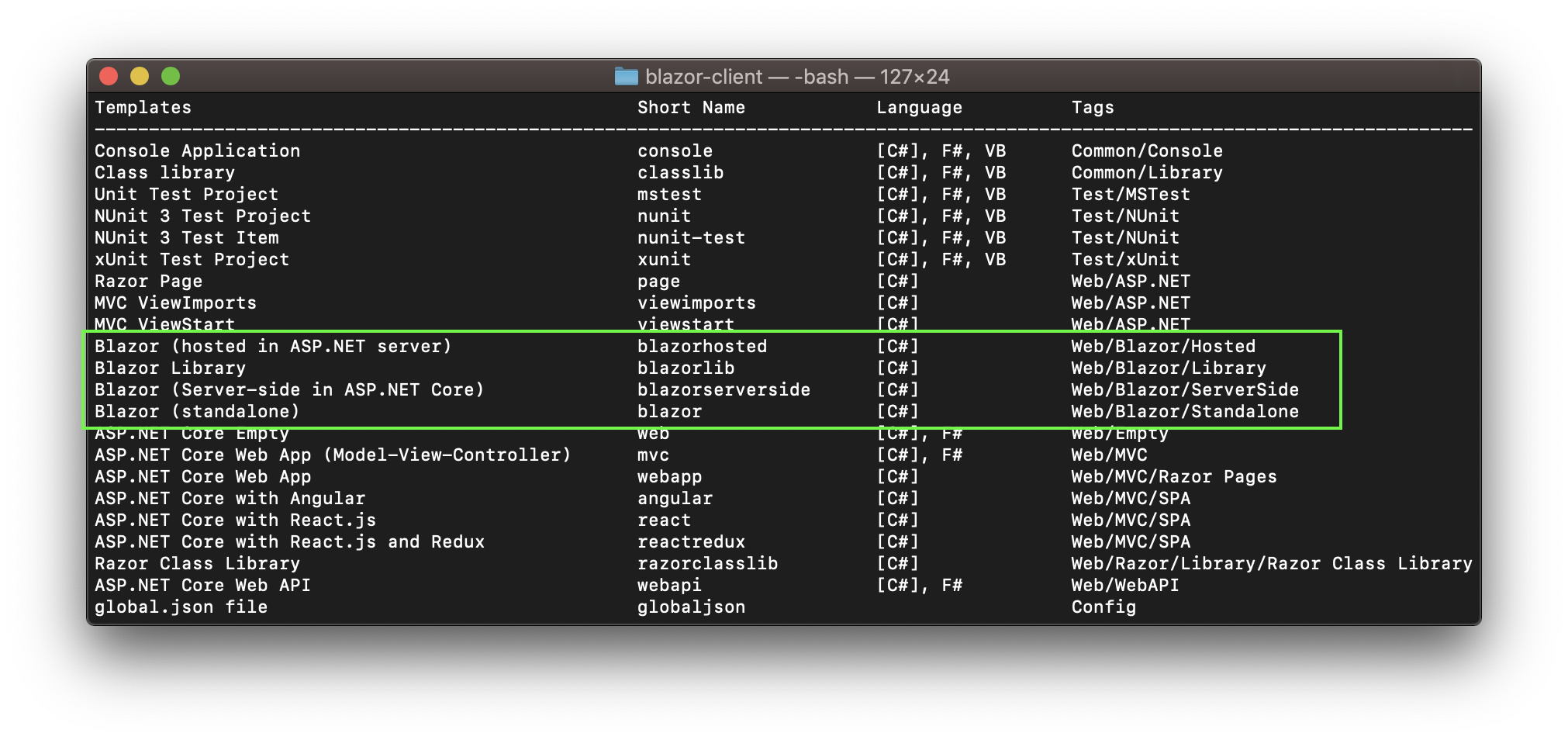The image size is (1568, 740).
Task: Click the red close window button
Action: point(109,76)
